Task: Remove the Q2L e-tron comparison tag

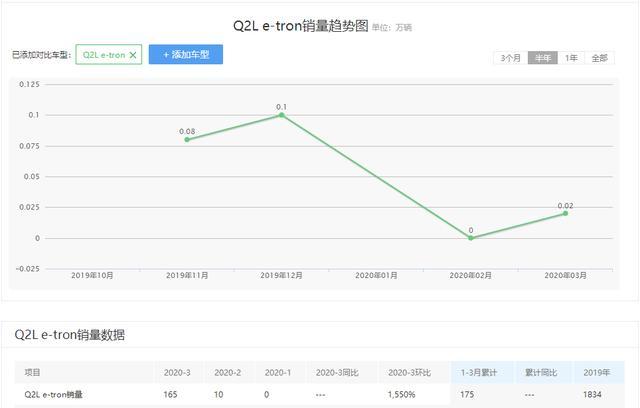Action: pos(133,55)
